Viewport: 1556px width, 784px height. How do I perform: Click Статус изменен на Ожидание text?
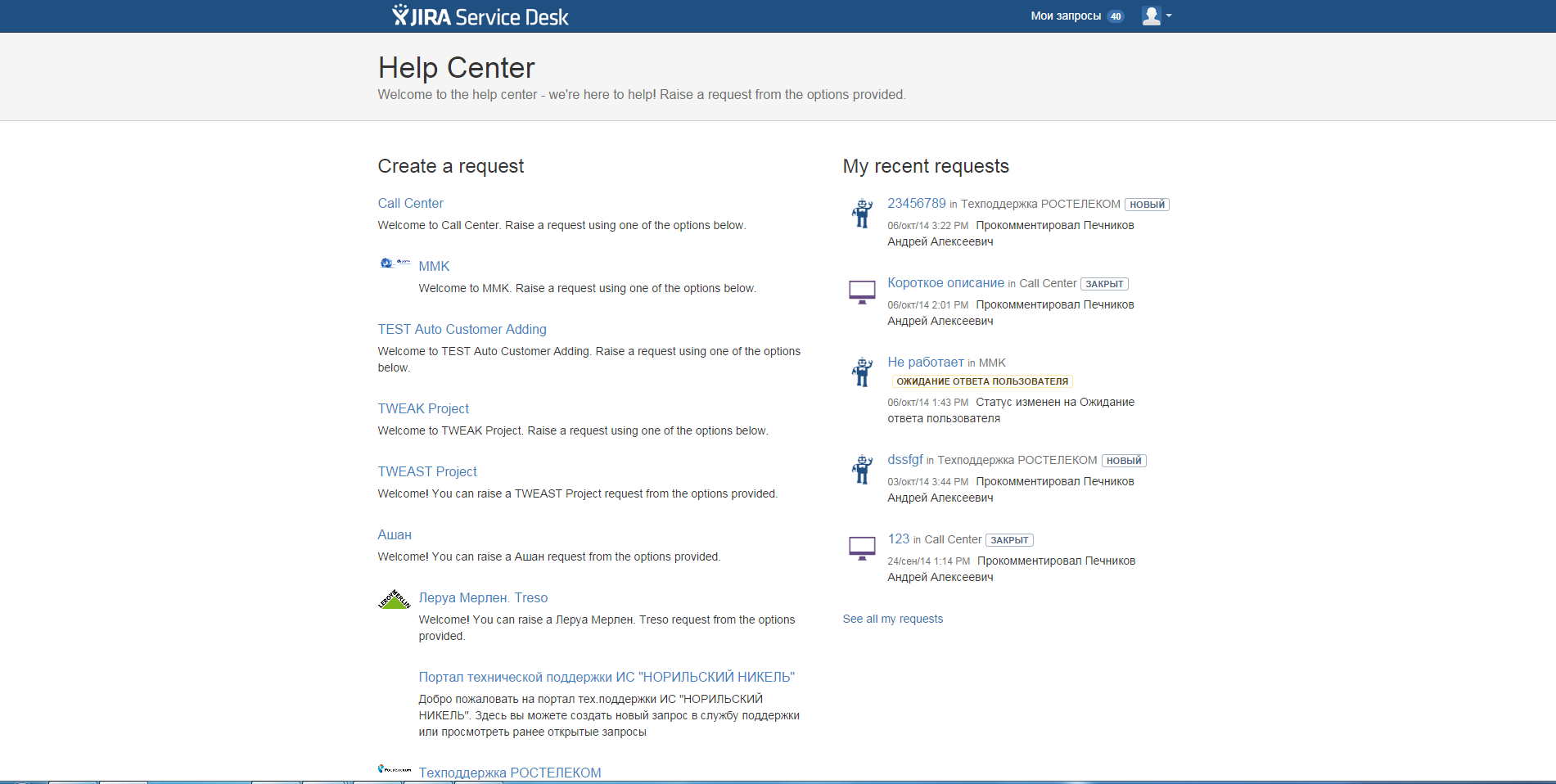pyautogui.click(x=1055, y=402)
